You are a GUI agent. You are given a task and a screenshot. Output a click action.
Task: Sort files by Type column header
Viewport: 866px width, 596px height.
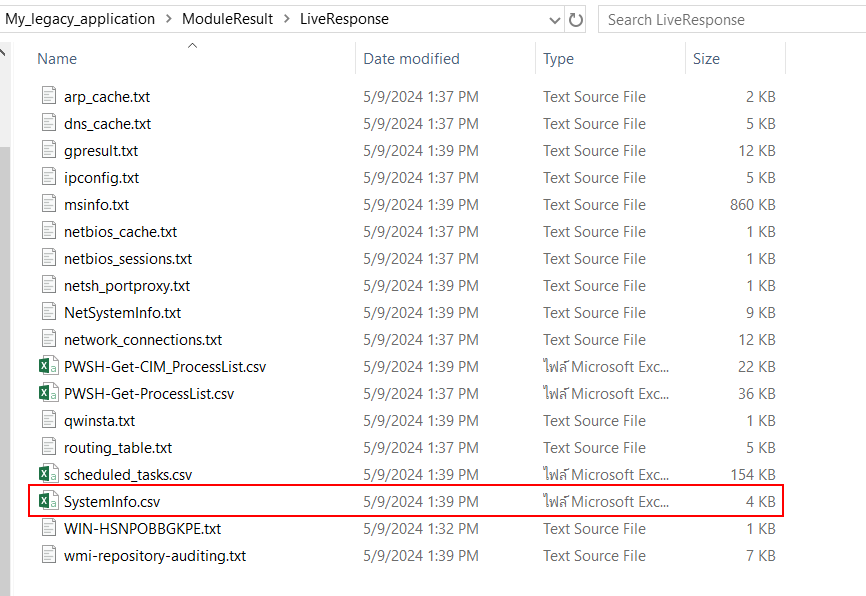click(x=558, y=59)
